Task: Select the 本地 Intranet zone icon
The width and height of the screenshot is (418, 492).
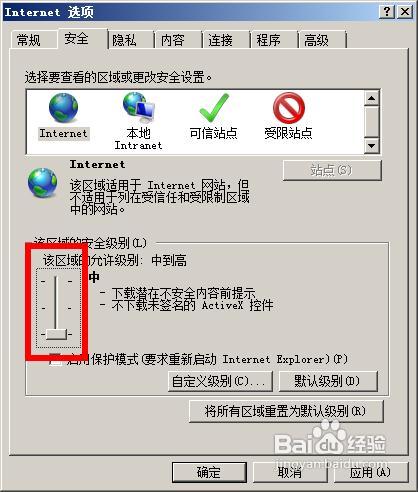Action: [x=138, y=107]
